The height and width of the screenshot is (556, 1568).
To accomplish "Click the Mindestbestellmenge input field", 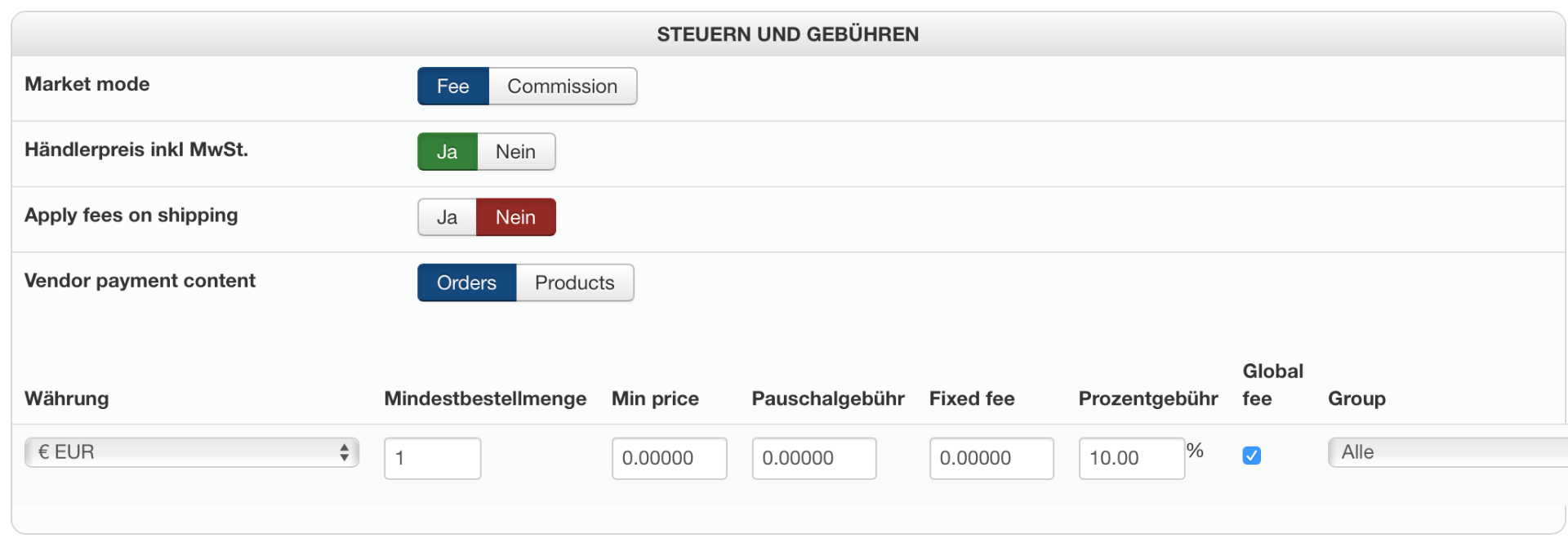I will pos(432,458).
